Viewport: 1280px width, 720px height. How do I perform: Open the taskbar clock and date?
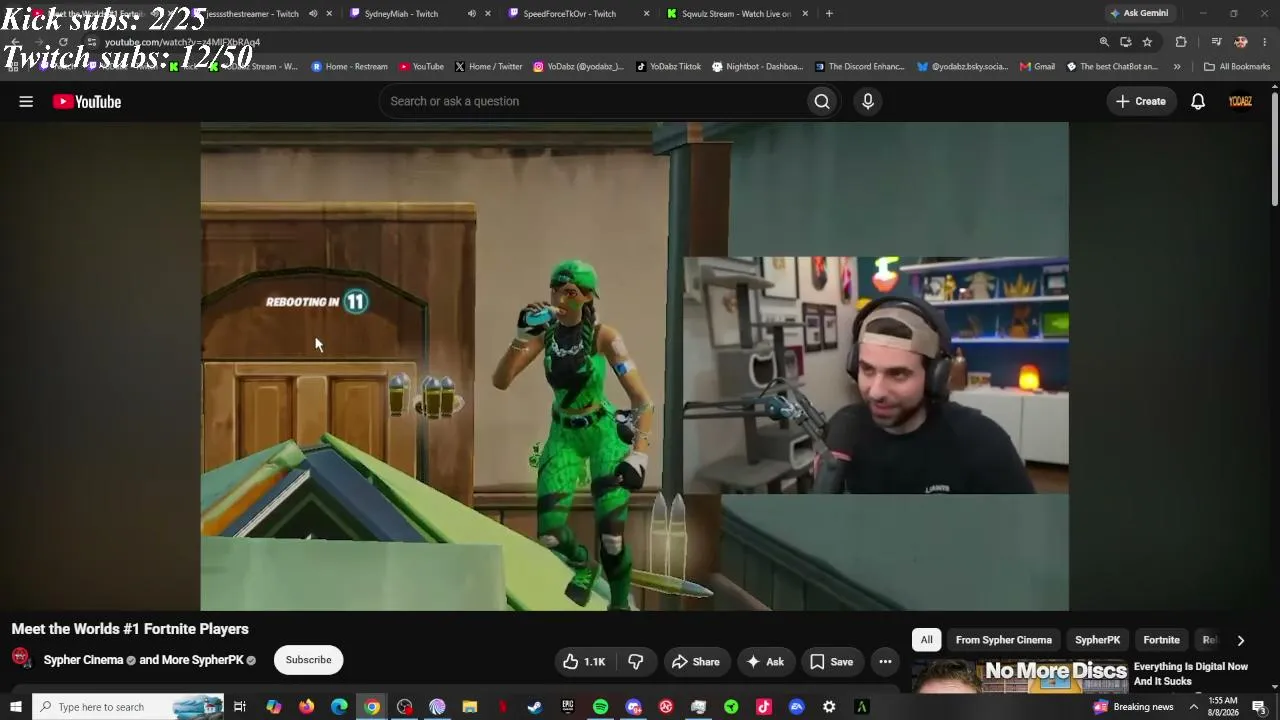click(x=1223, y=707)
